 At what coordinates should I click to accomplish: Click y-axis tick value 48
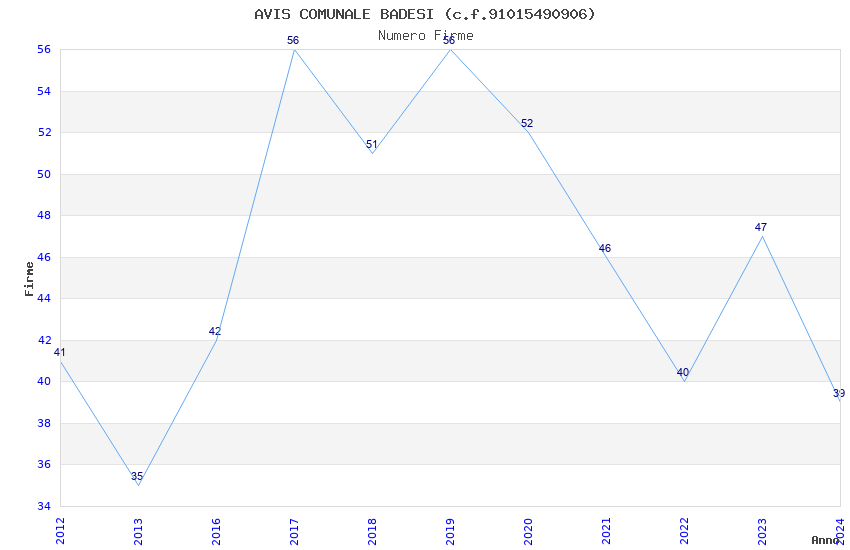coord(44,215)
